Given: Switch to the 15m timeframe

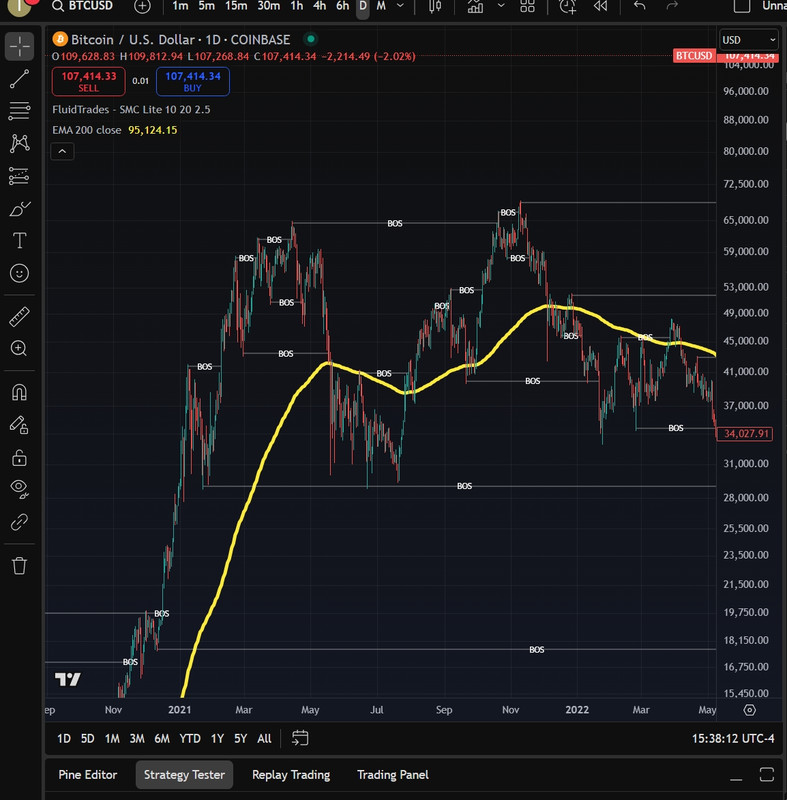Looking at the screenshot, I should (236, 6).
